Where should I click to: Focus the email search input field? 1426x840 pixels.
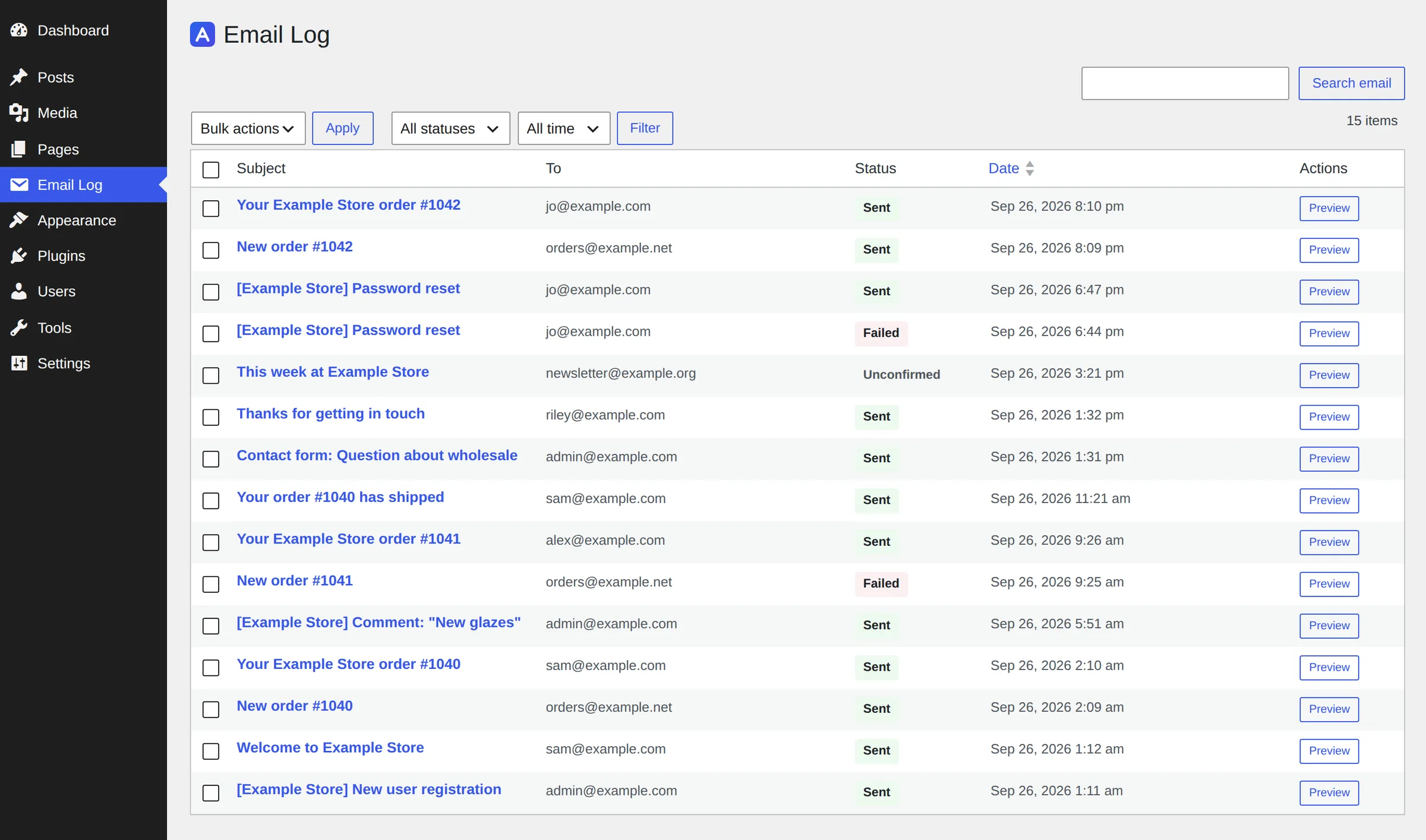coord(1185,83)
